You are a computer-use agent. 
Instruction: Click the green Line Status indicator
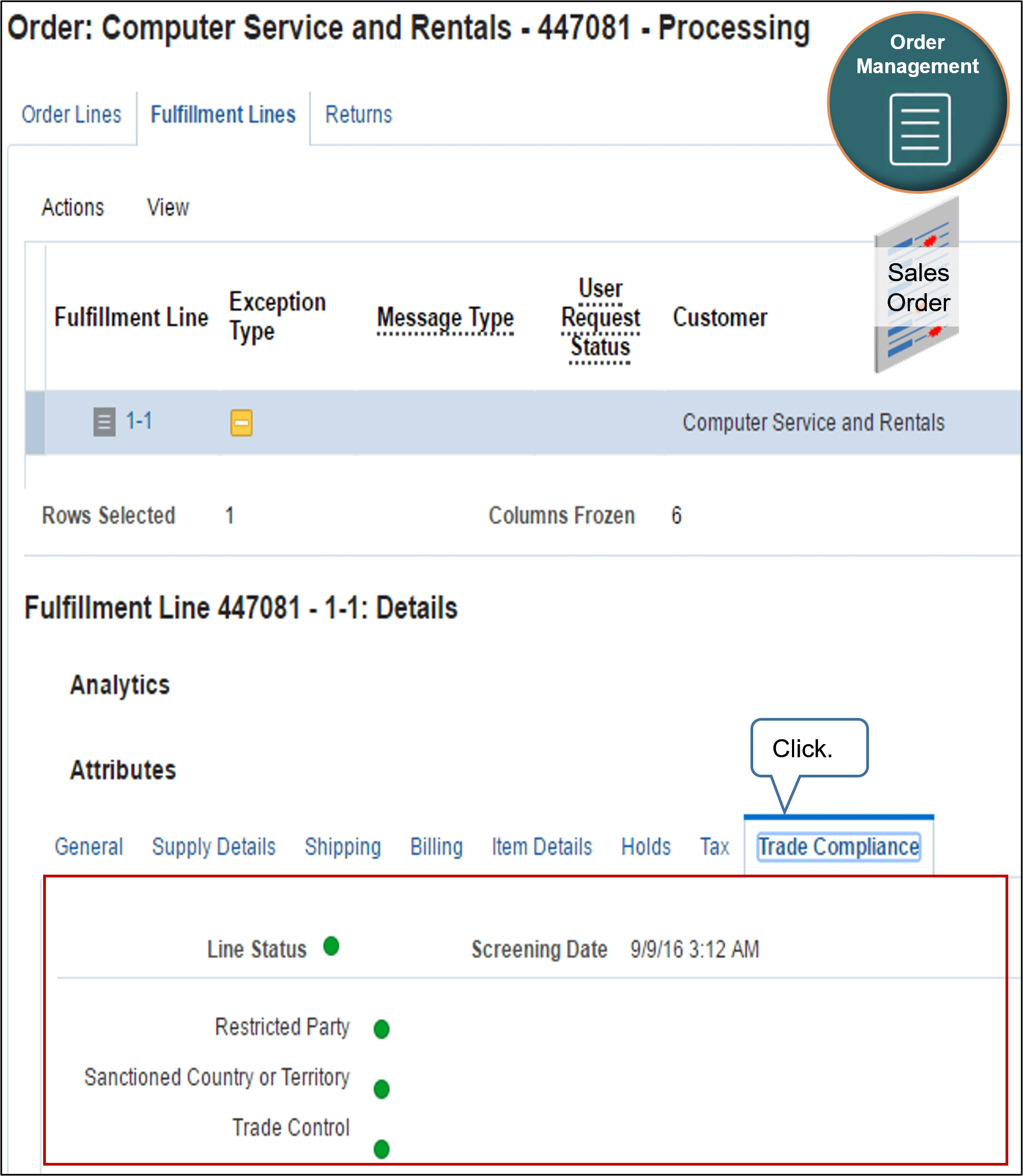pos(331,947)
